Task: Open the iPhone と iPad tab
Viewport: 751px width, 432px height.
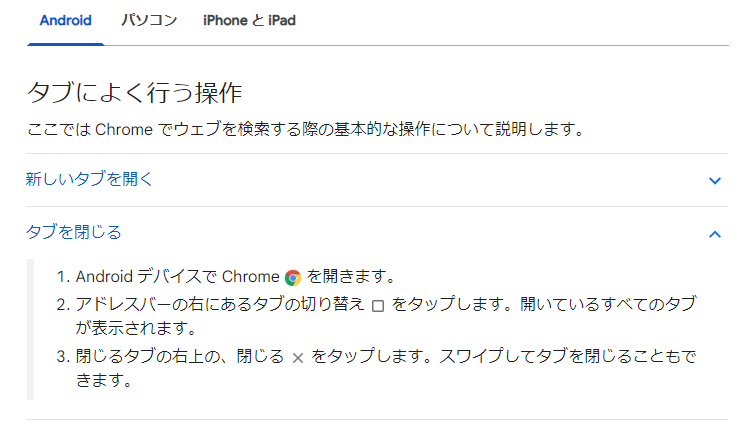Action: (249, 21)
